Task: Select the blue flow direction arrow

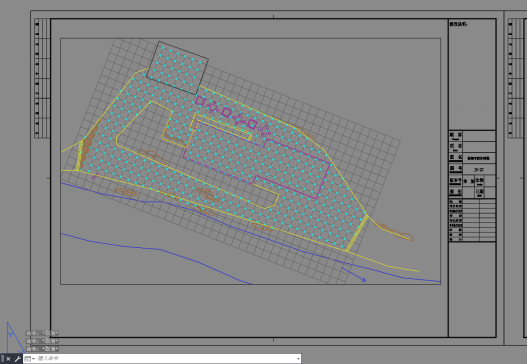Action: tap(354, 274)
